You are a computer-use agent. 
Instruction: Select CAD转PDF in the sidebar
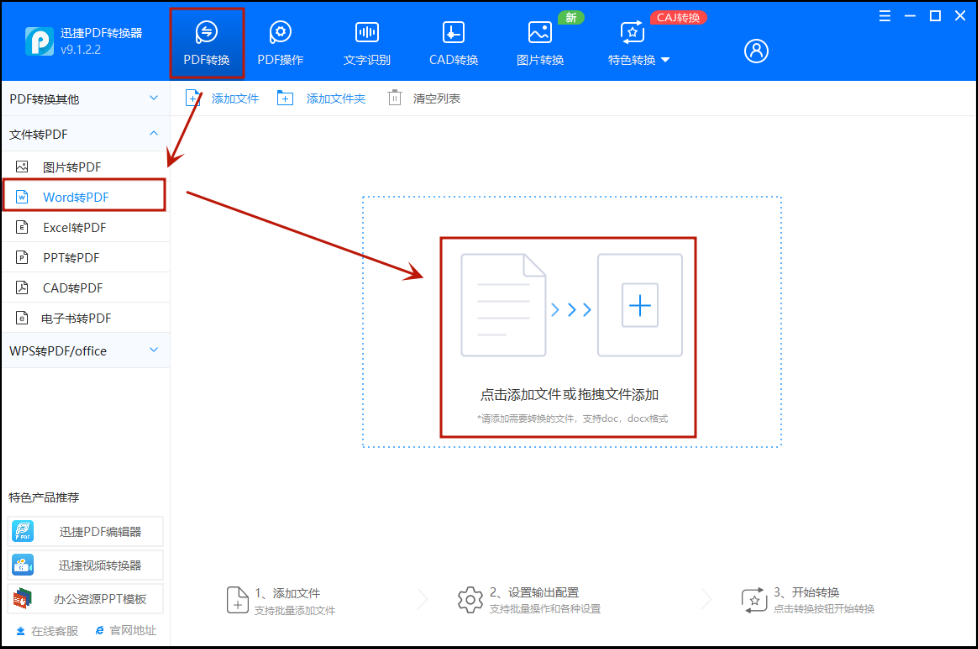click(x=85, y=288)
